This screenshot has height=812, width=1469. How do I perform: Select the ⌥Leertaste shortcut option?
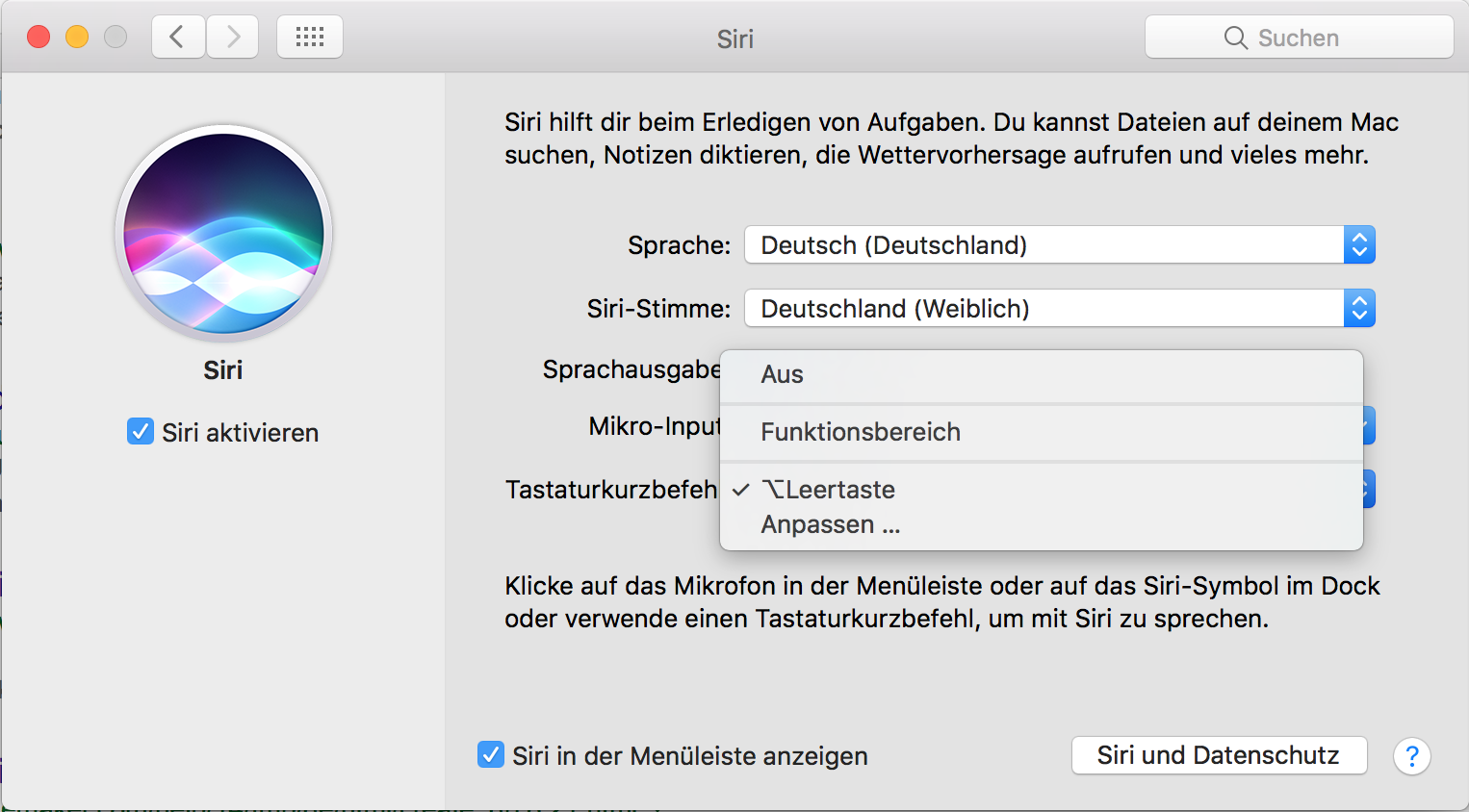click(x=828, y=490)
